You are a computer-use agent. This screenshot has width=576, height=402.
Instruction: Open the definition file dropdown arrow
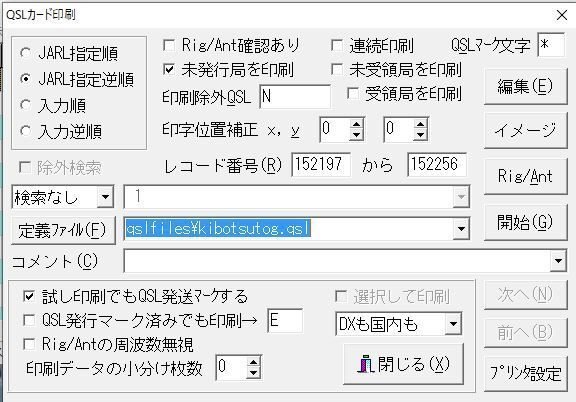pos(461,229)
